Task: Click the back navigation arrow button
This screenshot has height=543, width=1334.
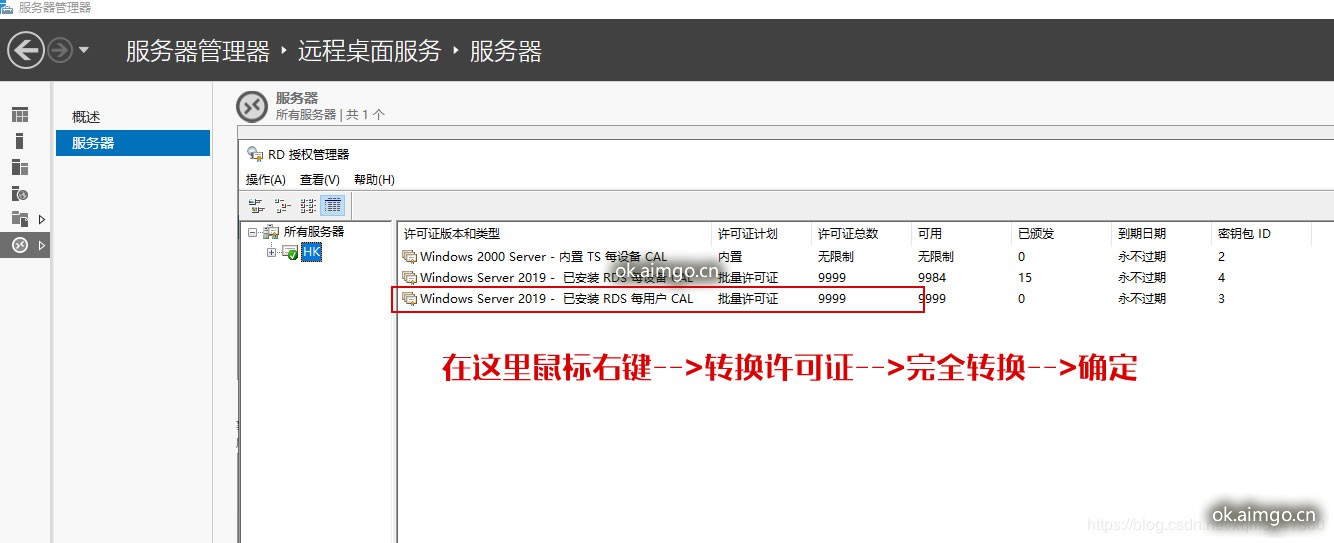Action: point(26,50)
